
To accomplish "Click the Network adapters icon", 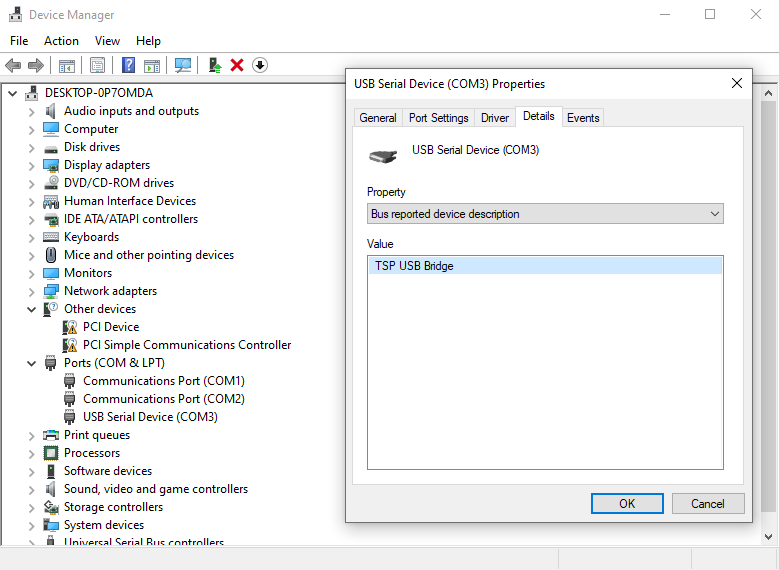I will click(51, 291).
